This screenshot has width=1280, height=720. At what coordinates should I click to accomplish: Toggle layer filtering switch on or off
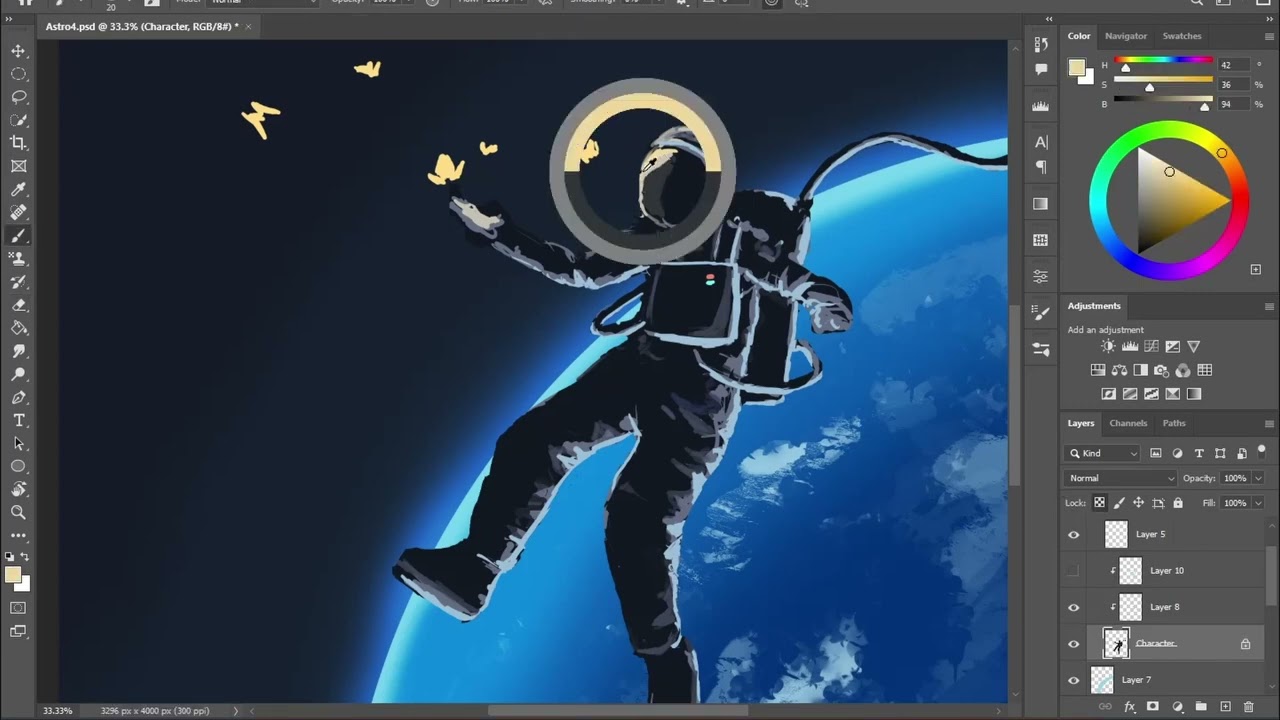(1262, 451)
